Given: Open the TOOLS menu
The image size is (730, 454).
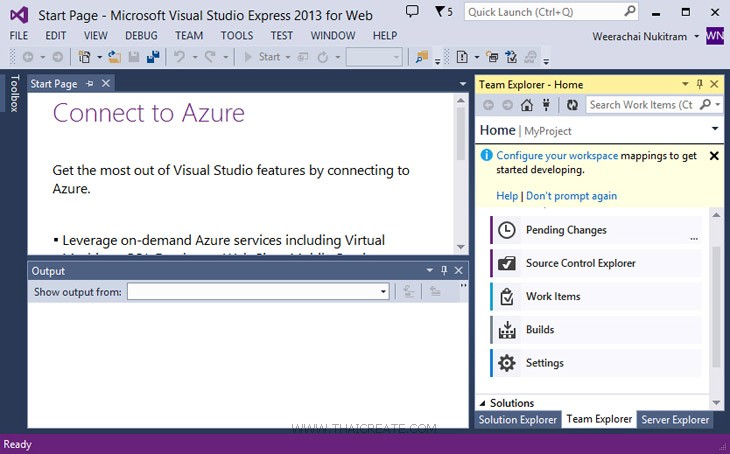Looking at the screenshot, I should pyautogui.click(x=237, y=35).
